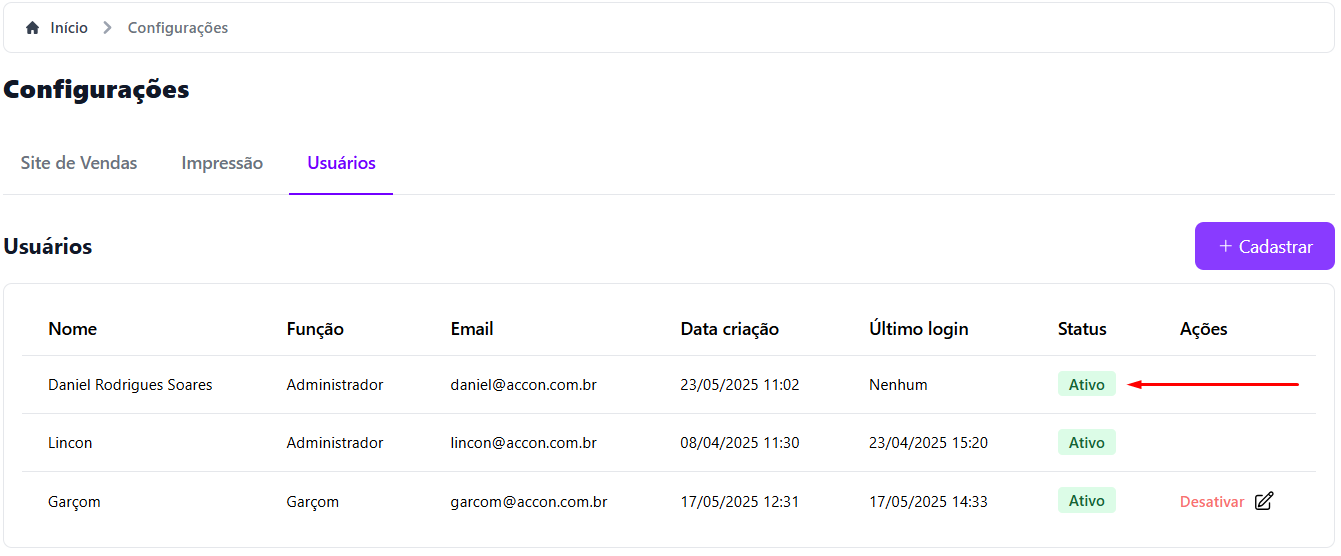1341x556 pixels.
Task: Click creation date 17/05/2025 12:31
Action: tap(740, 502)
